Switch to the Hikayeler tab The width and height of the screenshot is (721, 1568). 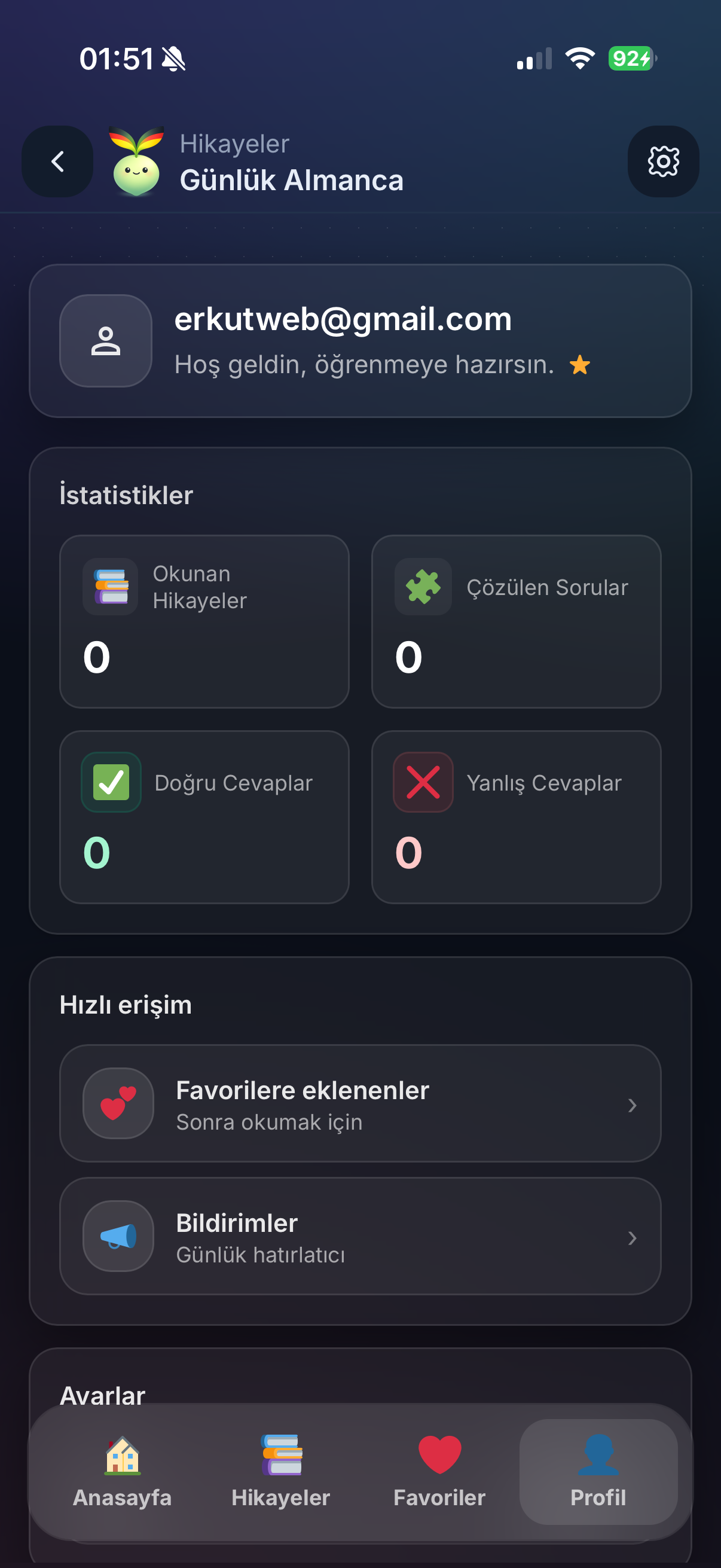tap(280, 1472)
